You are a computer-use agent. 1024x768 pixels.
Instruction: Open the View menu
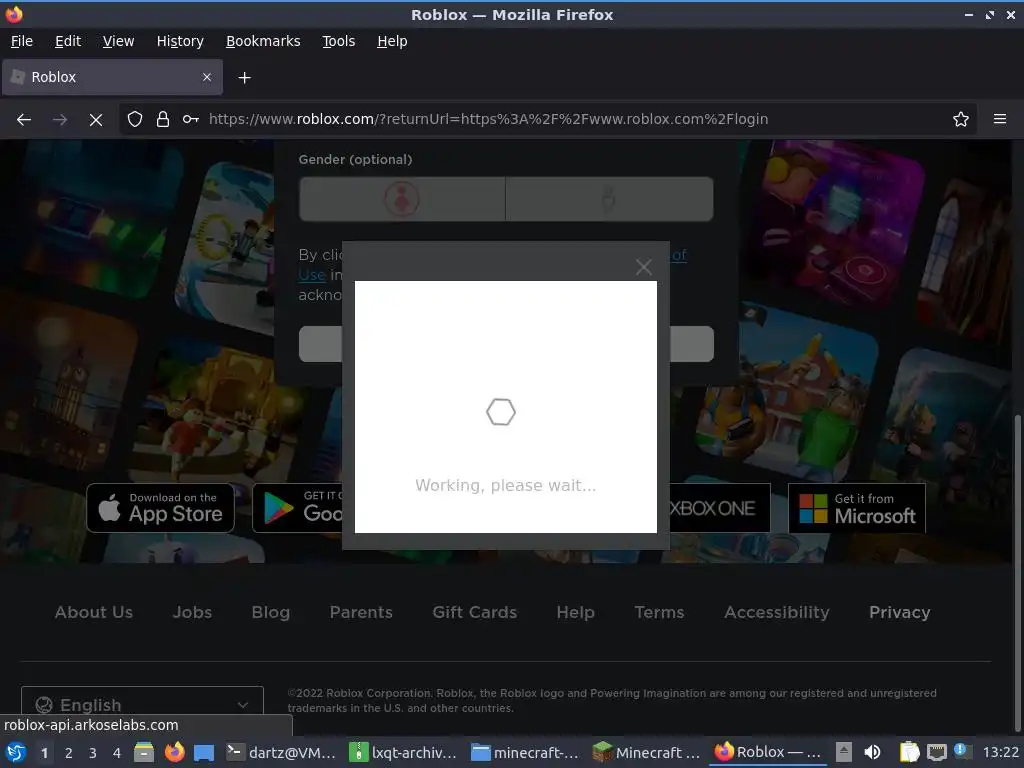118,41
